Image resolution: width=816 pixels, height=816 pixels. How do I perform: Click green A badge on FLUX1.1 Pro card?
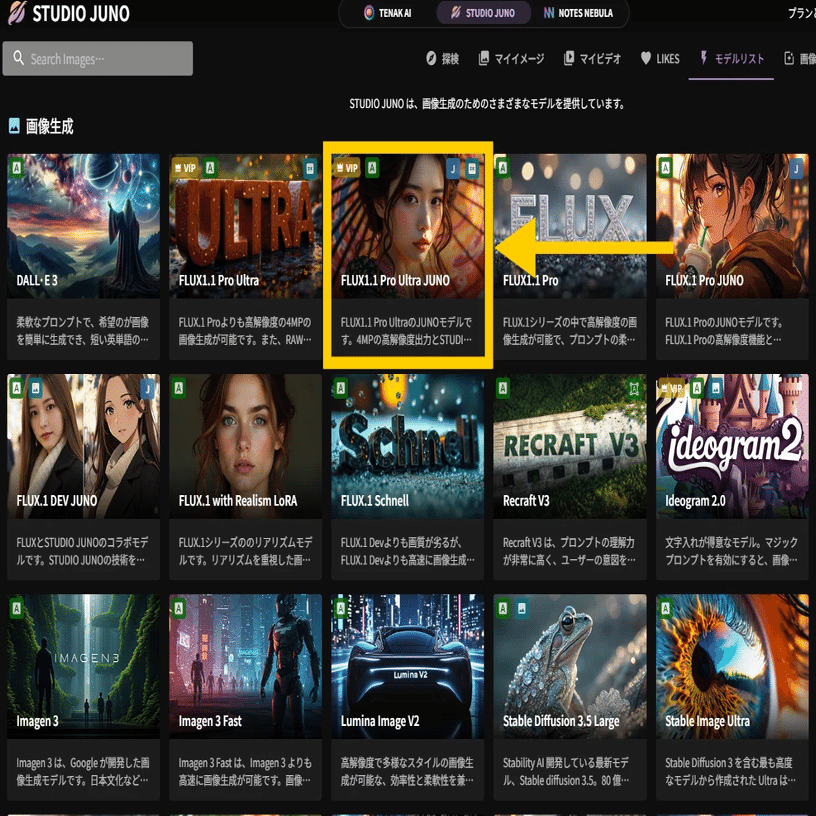503,168
